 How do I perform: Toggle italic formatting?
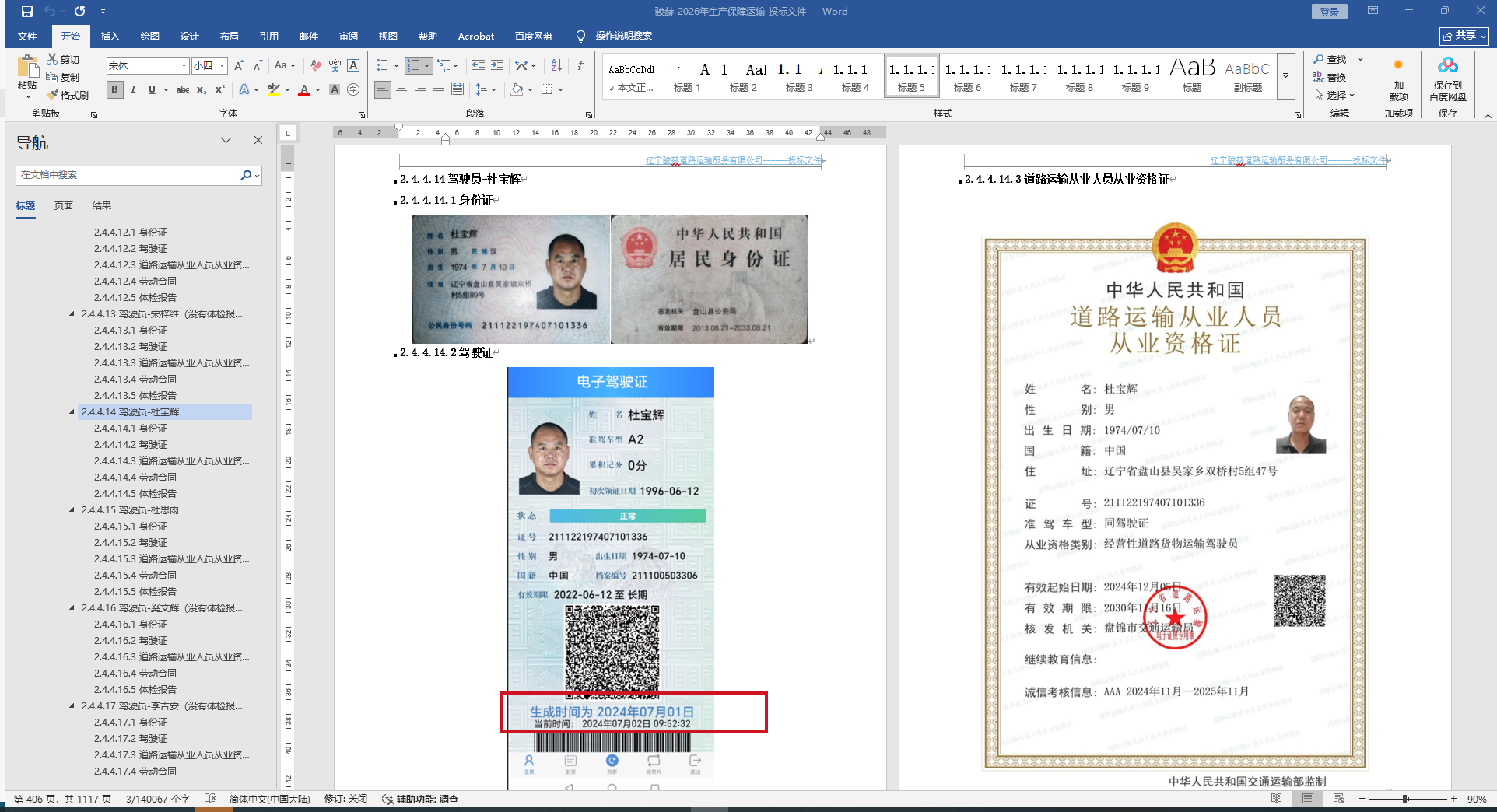[x=133, y=90]
